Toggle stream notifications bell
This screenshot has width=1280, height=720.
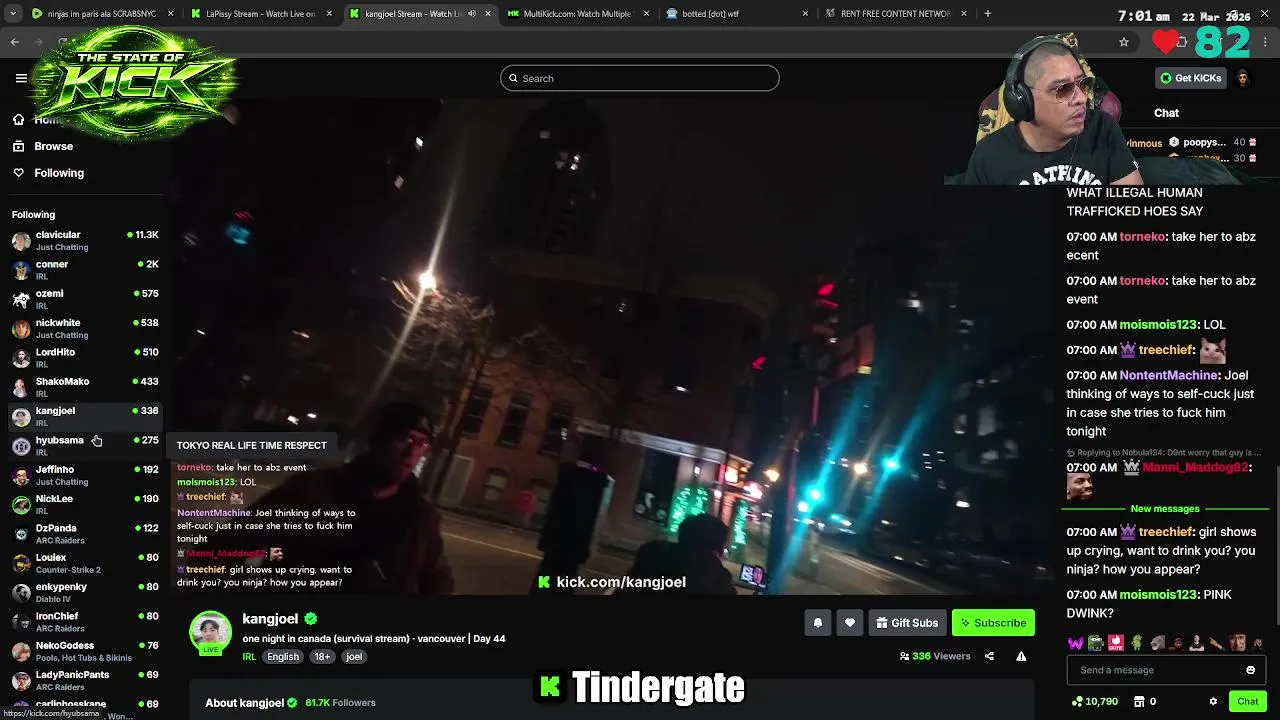(x=818, y=623)
